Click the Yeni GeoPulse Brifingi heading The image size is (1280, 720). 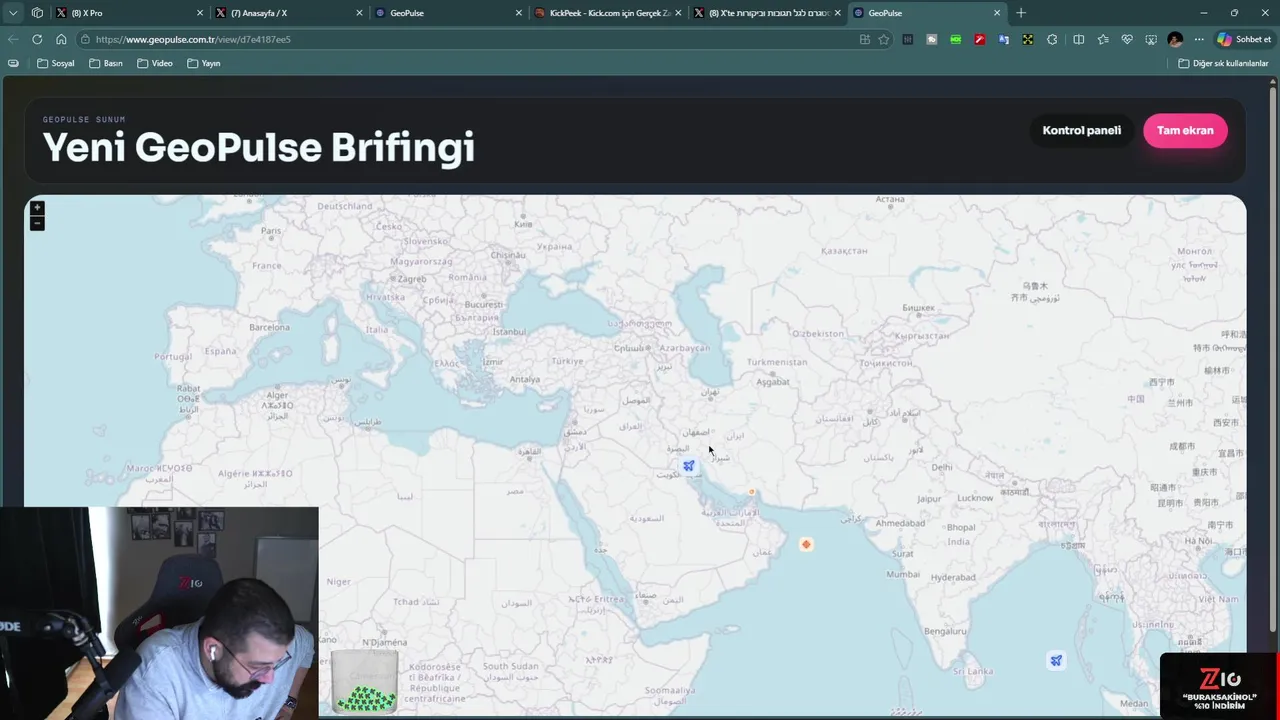coord(258,147)
